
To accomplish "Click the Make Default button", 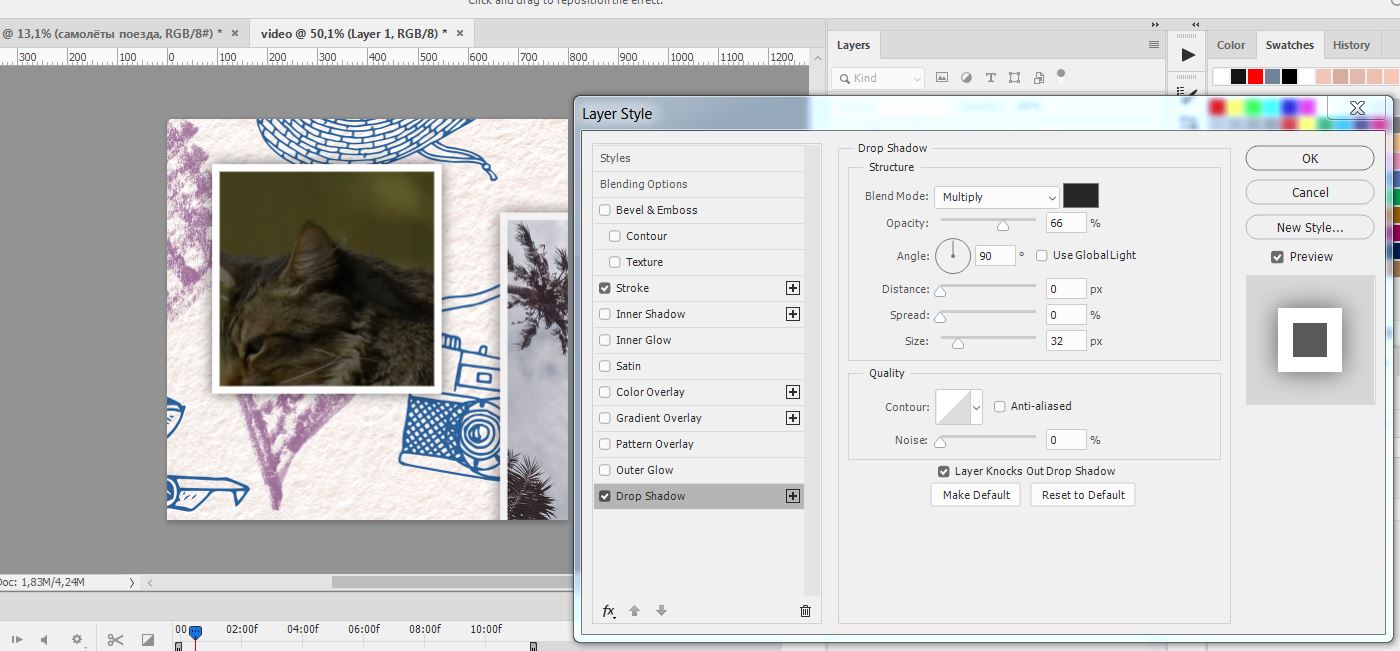I will (976, 495).
